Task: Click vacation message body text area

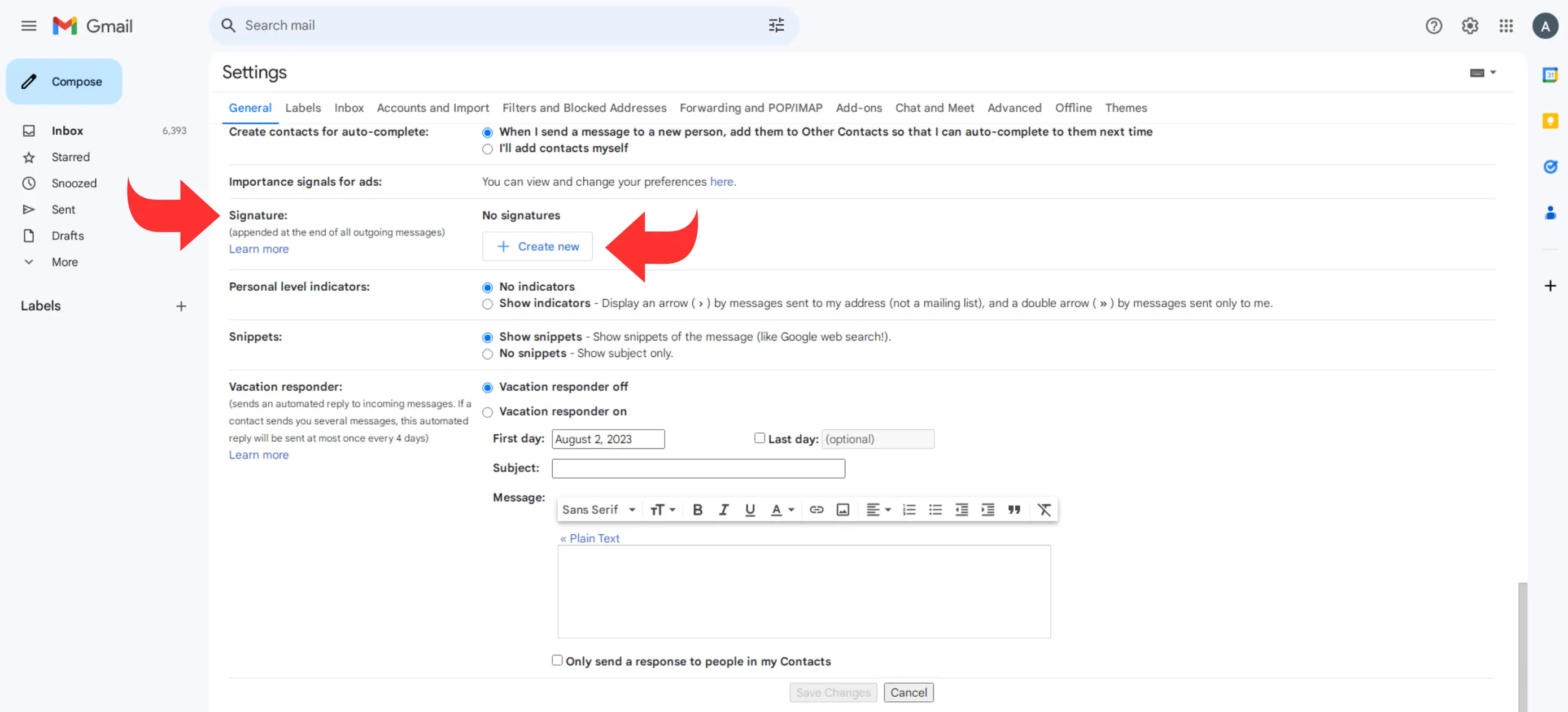Action: tap(803, 592)
